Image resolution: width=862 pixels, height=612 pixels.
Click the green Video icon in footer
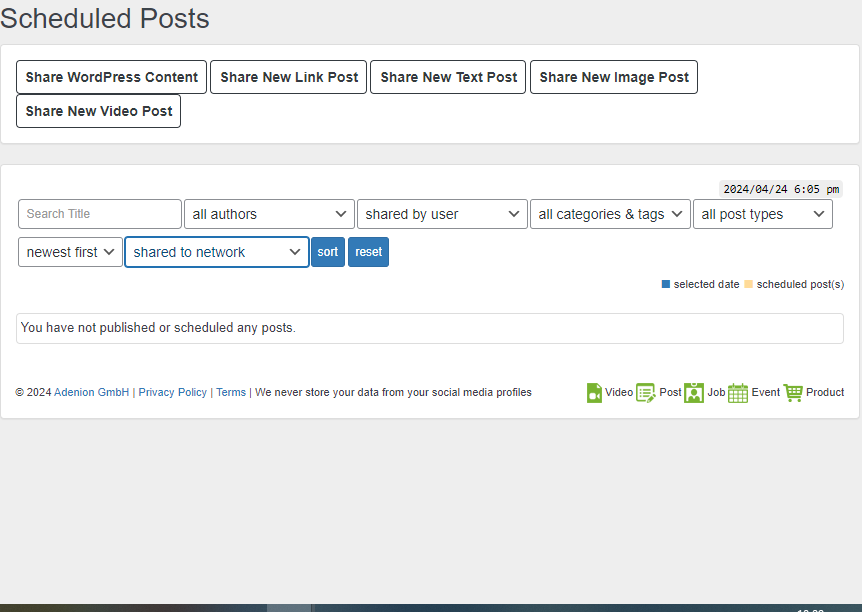[x=594, y=393]
